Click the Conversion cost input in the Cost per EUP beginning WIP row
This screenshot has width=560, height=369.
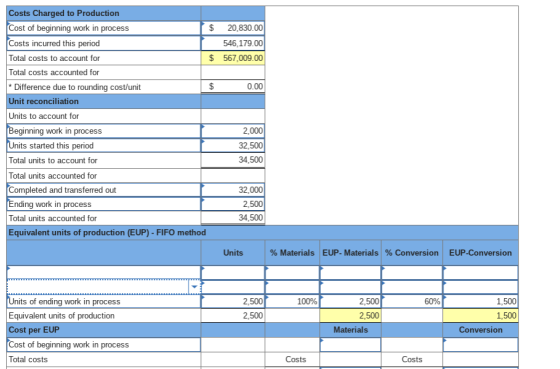pyautogui.click(x=480, y=345)
